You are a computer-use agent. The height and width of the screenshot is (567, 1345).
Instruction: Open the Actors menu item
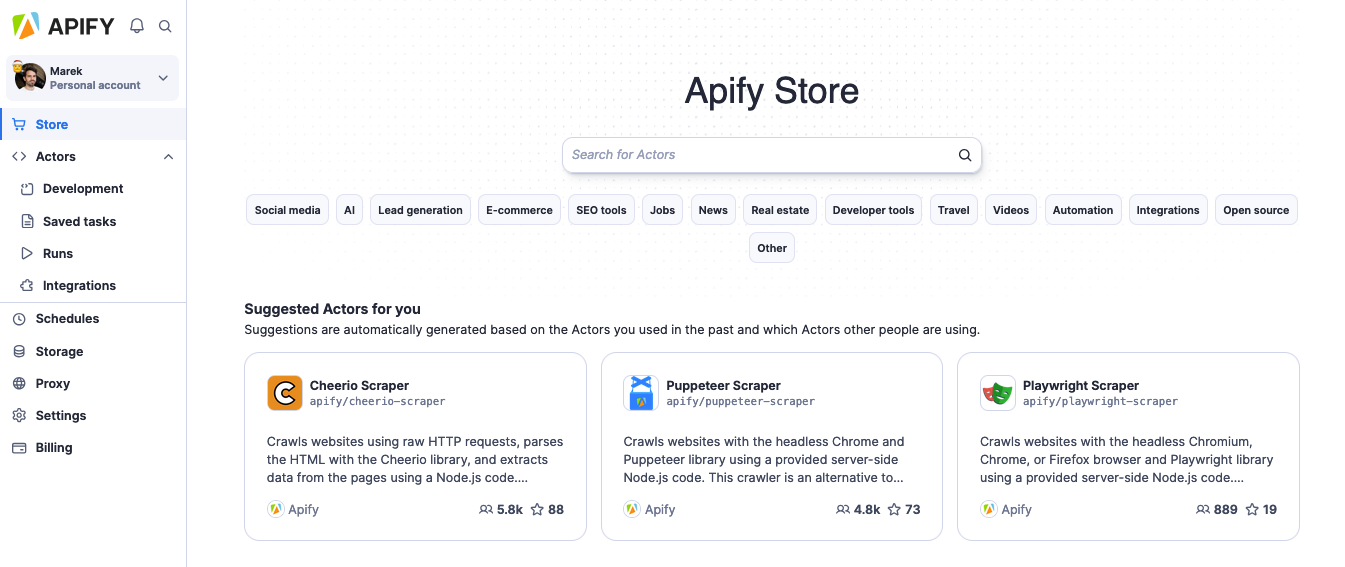coord(56,157)
